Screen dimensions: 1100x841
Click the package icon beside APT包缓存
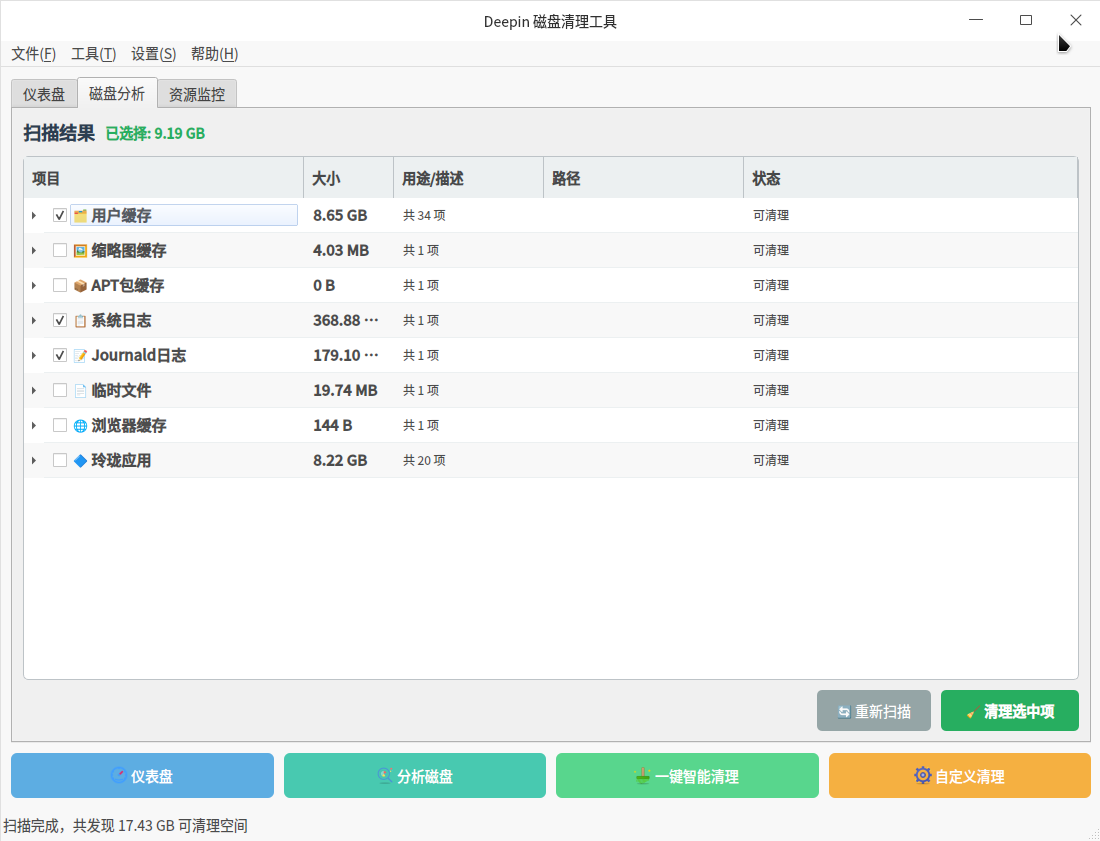[x=80, y=286]
